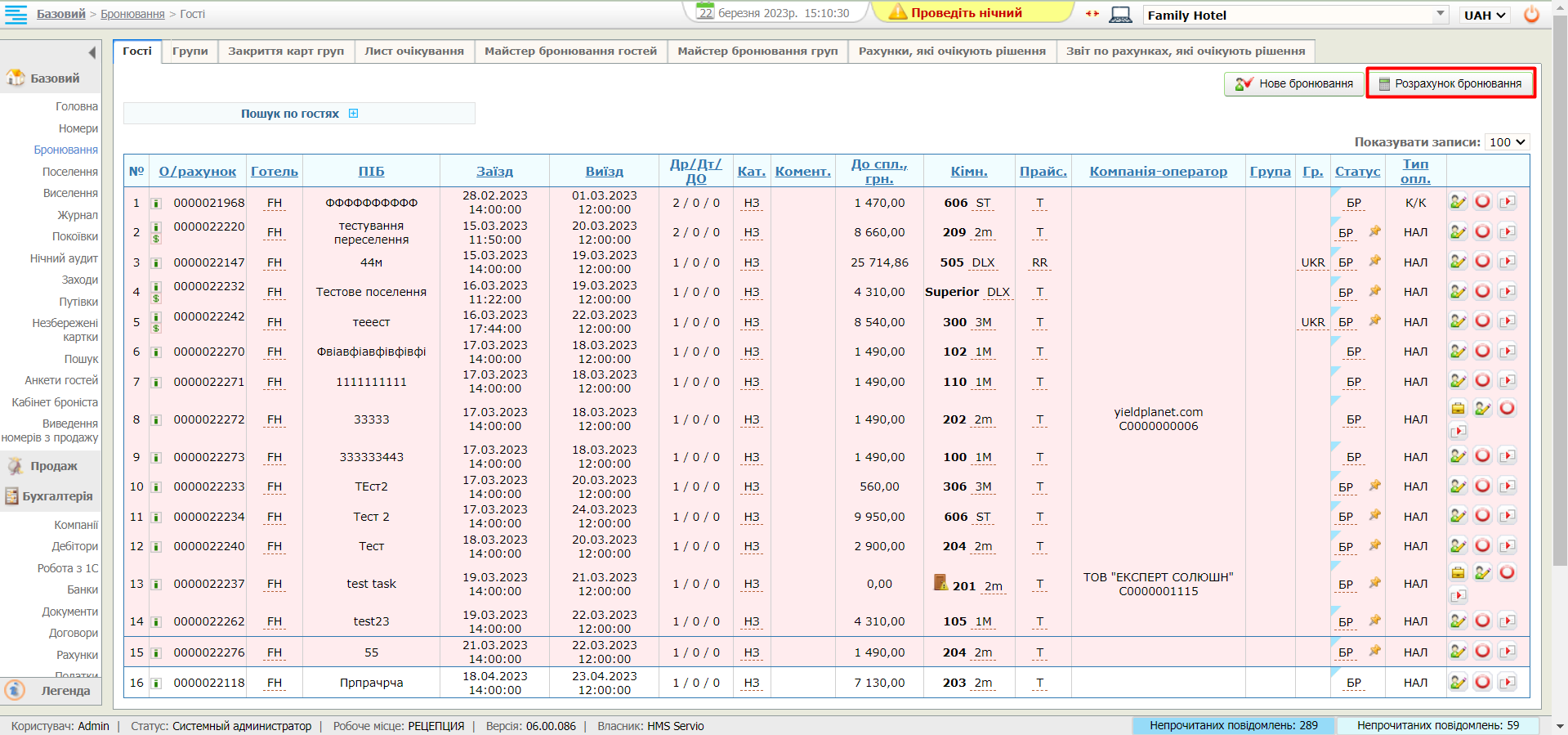Click the Нове бронювання button
The height and width of the screenshot is (735, 1568).
[1293, 83]
